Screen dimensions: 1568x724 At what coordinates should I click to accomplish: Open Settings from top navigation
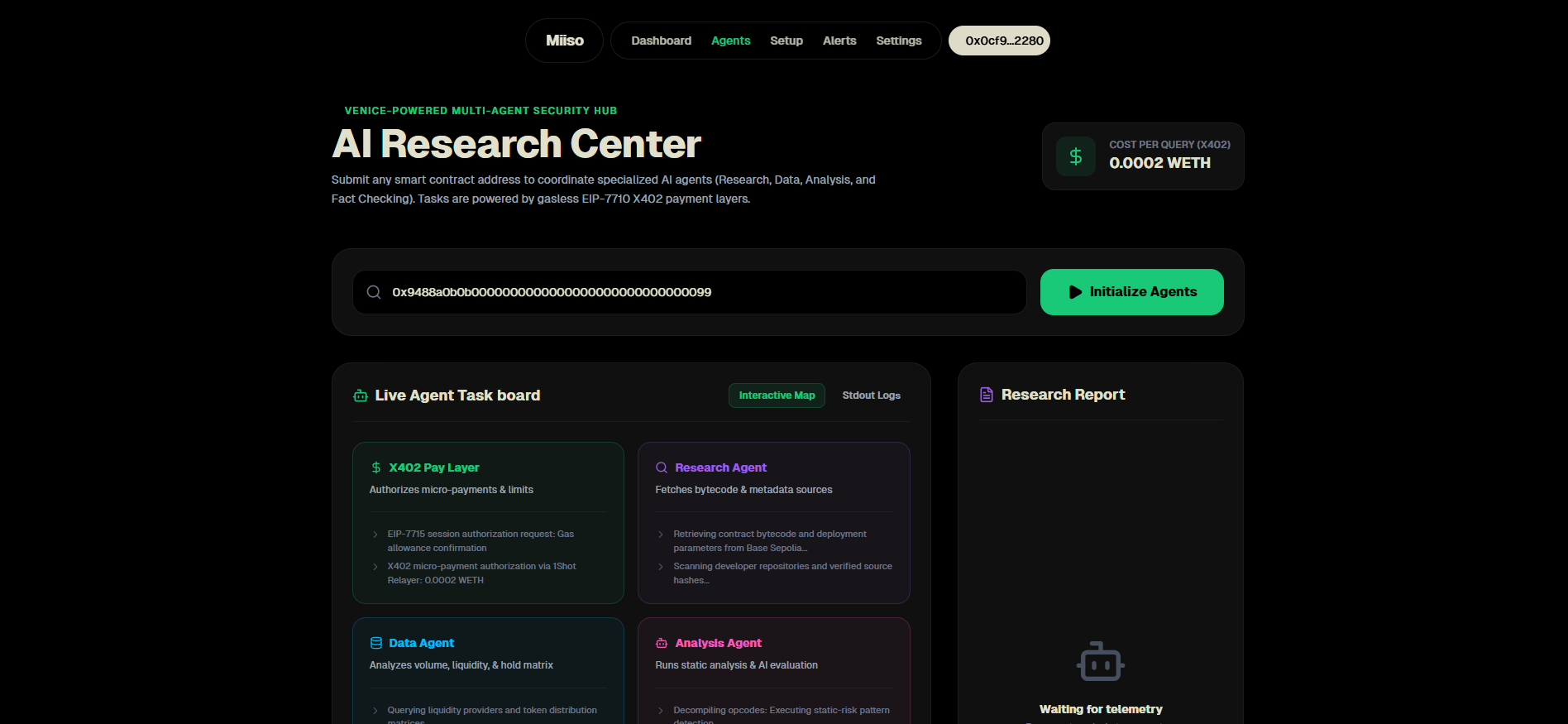tap(898, 41)
